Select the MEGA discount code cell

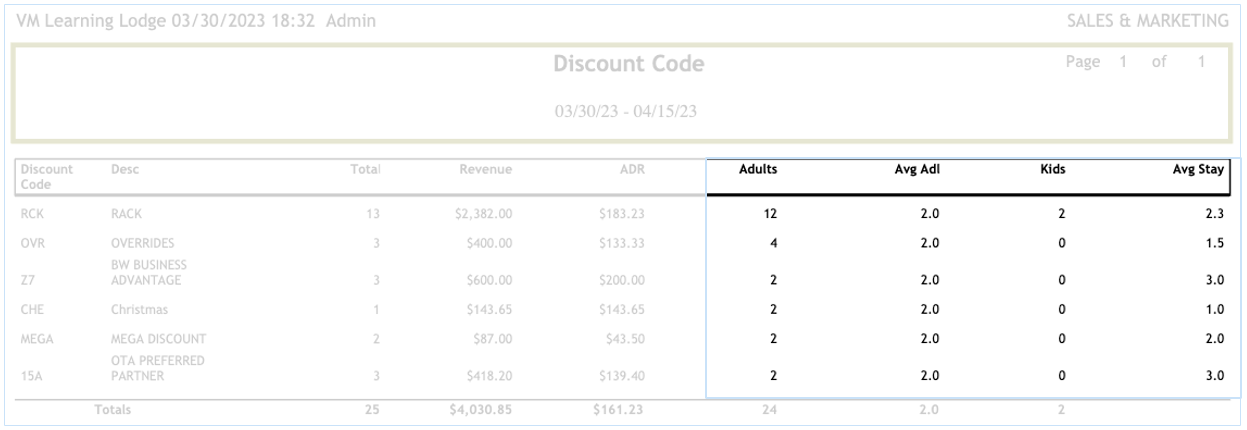(36, 341)
